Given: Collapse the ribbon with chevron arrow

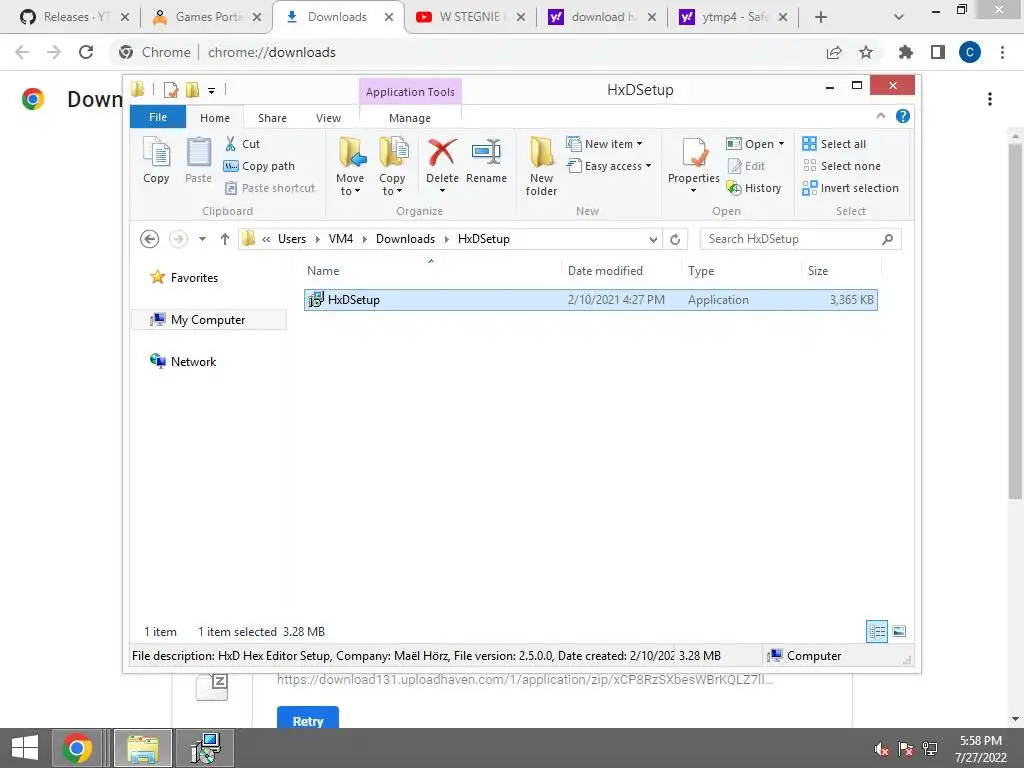Looking at the screenshot, I should (880, 116).
